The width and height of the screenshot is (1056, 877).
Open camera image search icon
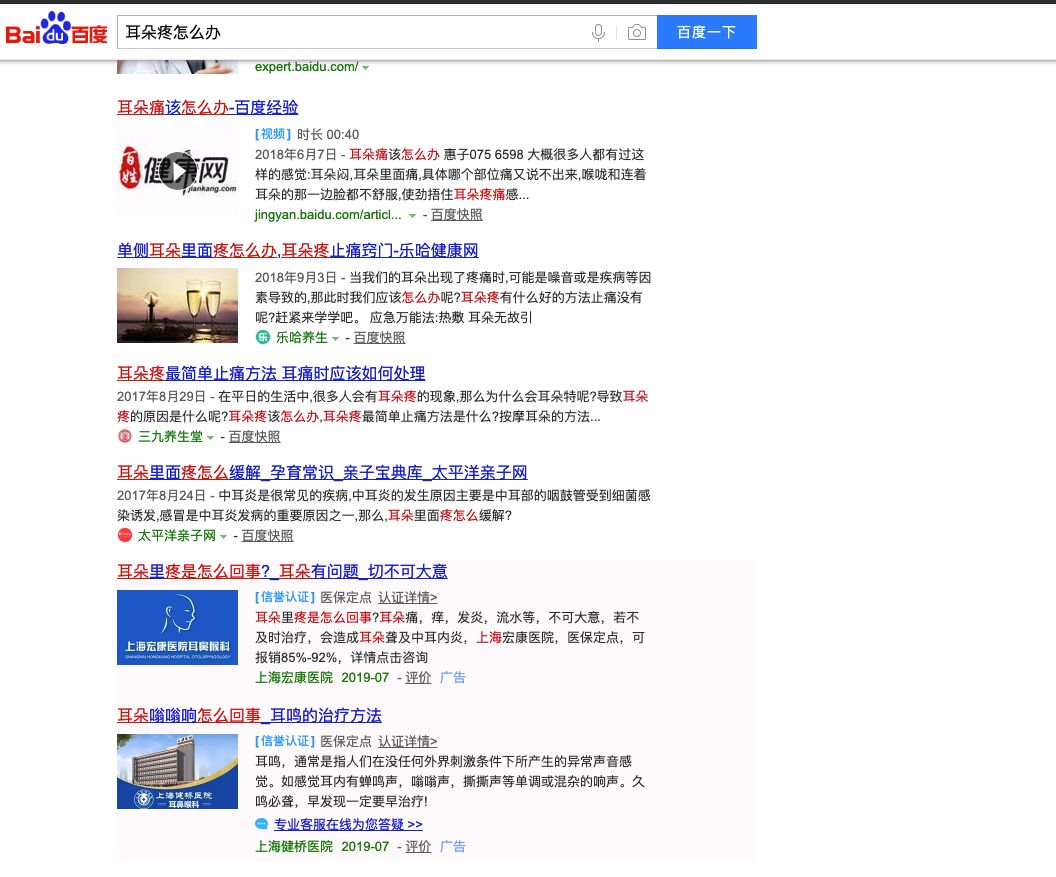coord(636,32)
